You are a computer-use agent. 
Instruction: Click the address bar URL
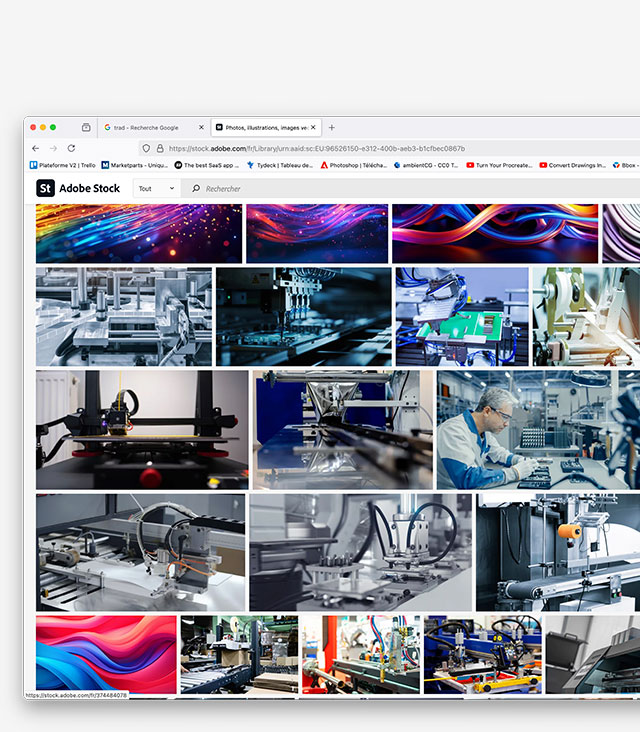coord(317,148)
